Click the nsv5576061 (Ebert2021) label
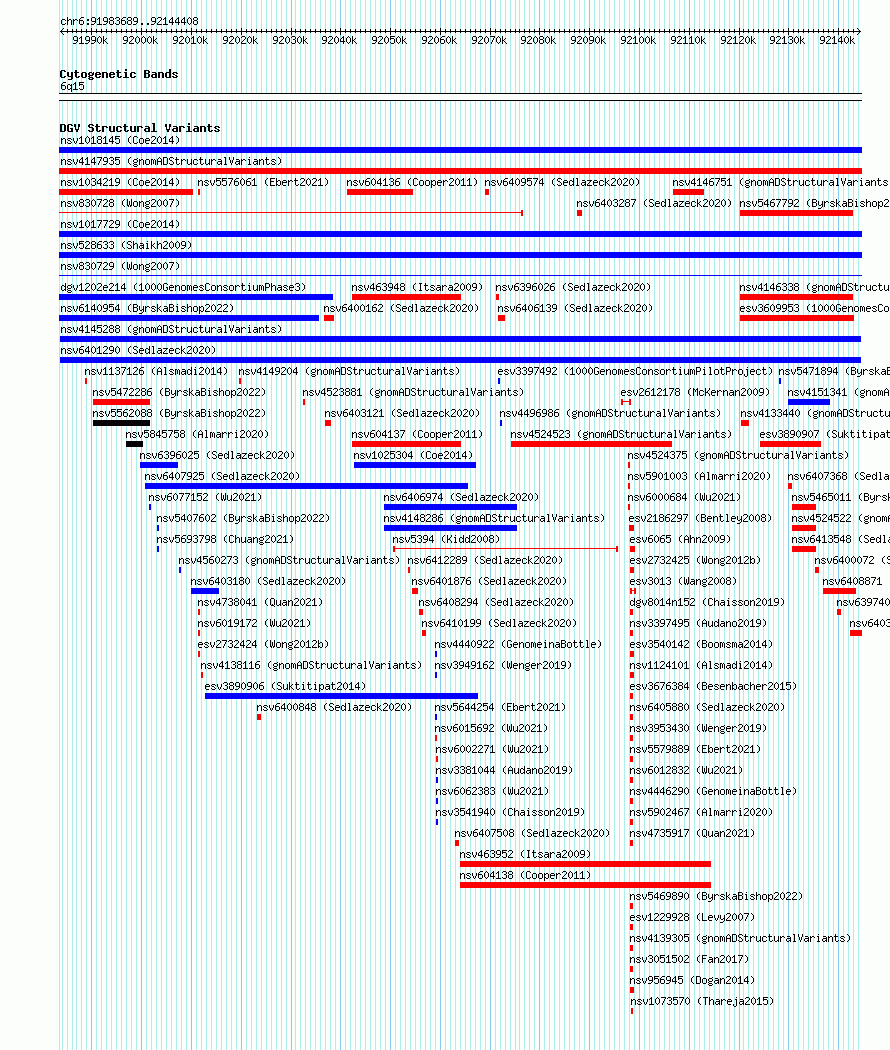 pyautogui.click(x=263, y=182)
